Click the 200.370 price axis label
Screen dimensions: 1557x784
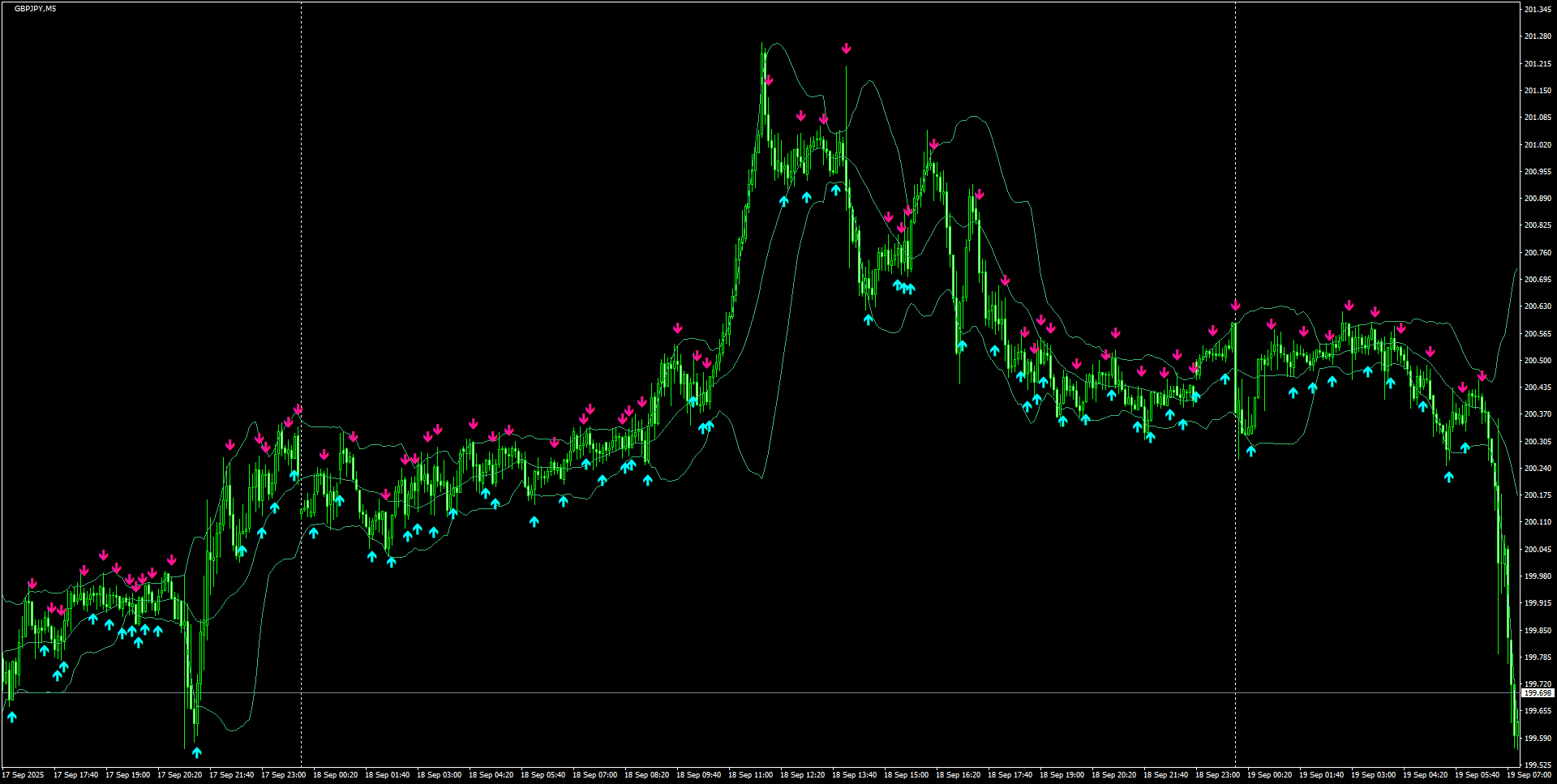pyautogui.click(x=1538, y=414)
